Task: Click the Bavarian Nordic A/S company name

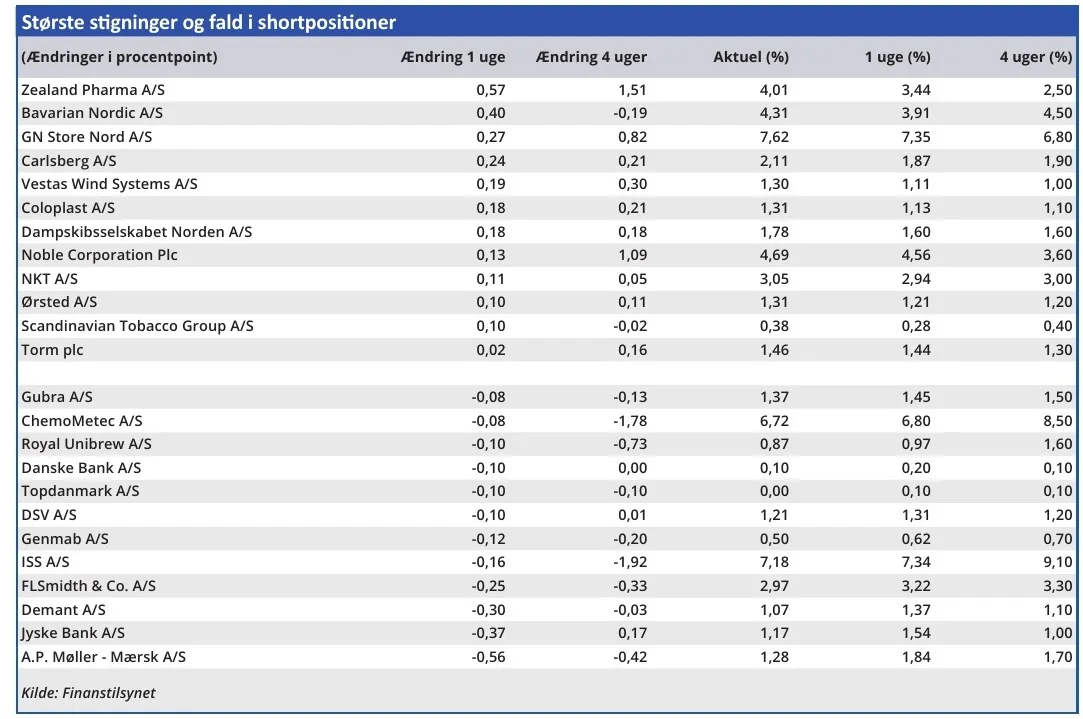Action: click(92, 113)
